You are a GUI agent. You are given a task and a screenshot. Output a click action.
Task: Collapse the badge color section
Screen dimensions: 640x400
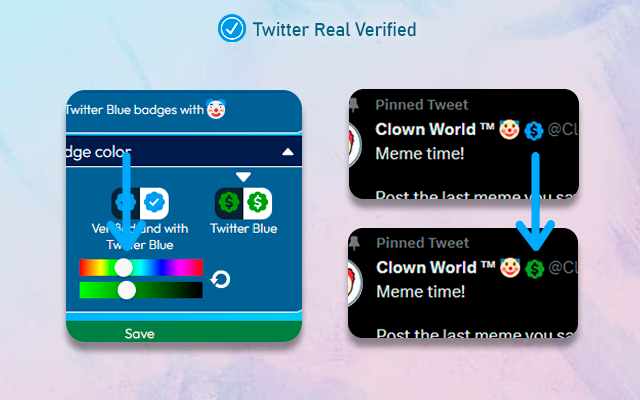pos(288,152)
